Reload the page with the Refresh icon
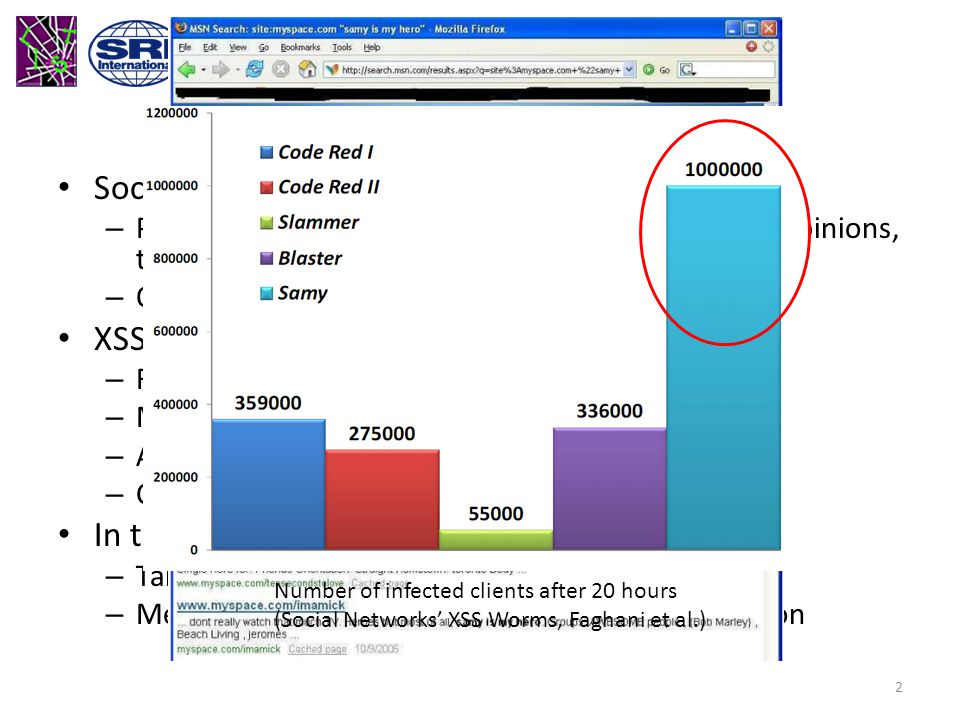Image resolution: width=960 pixels, height=720 pixels. tap(255, 69)
